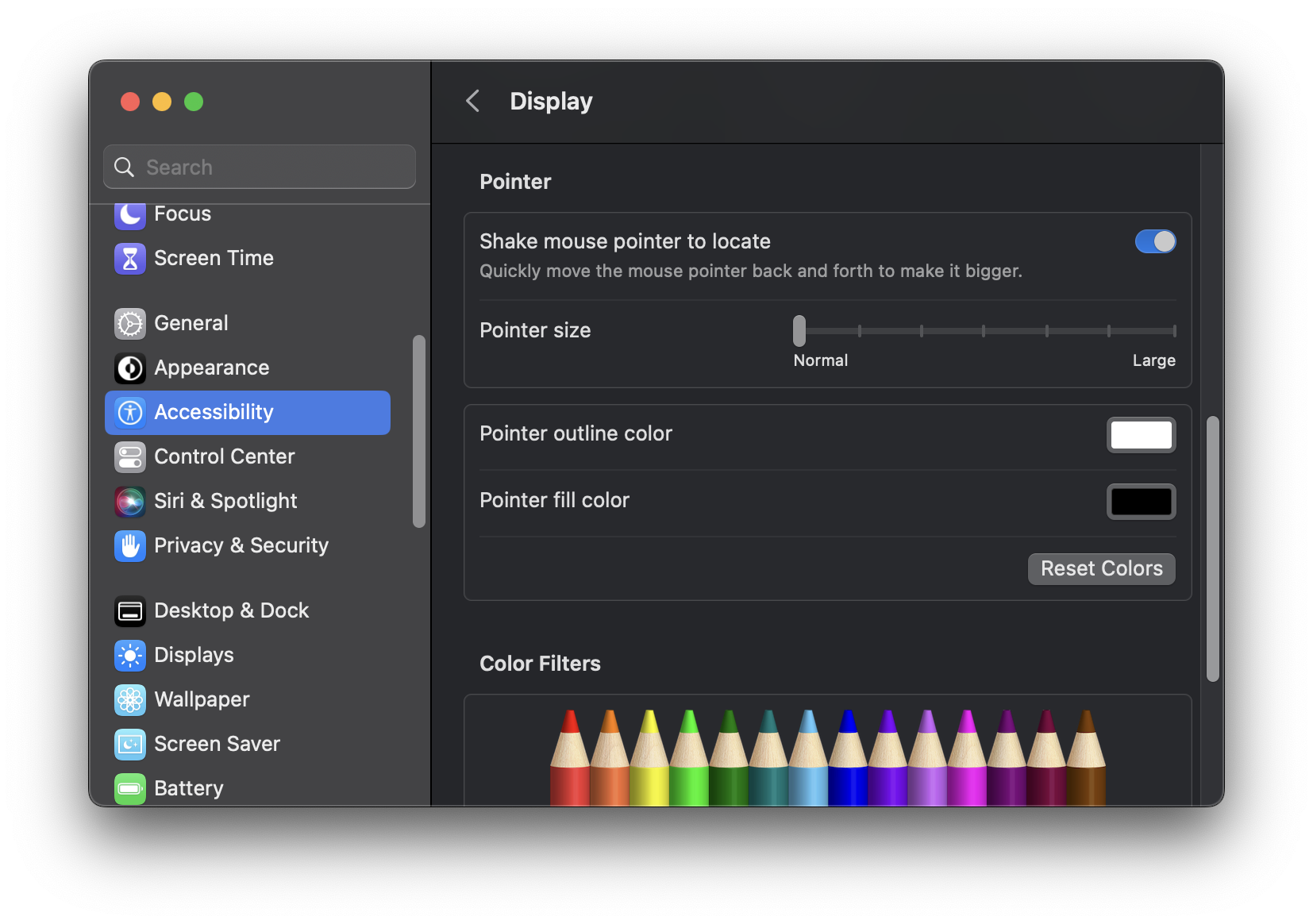The image size is (1313, 924).
Task: Open Pointer outline color white swatch
Action: [1141, 435]
